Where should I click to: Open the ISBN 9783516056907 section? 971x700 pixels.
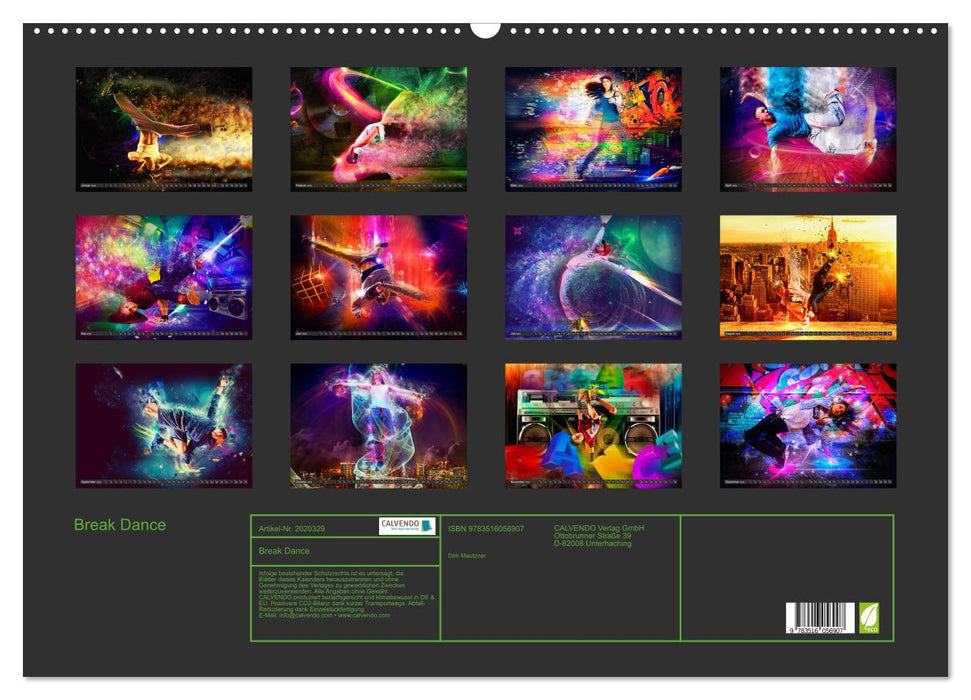(485, 524)
